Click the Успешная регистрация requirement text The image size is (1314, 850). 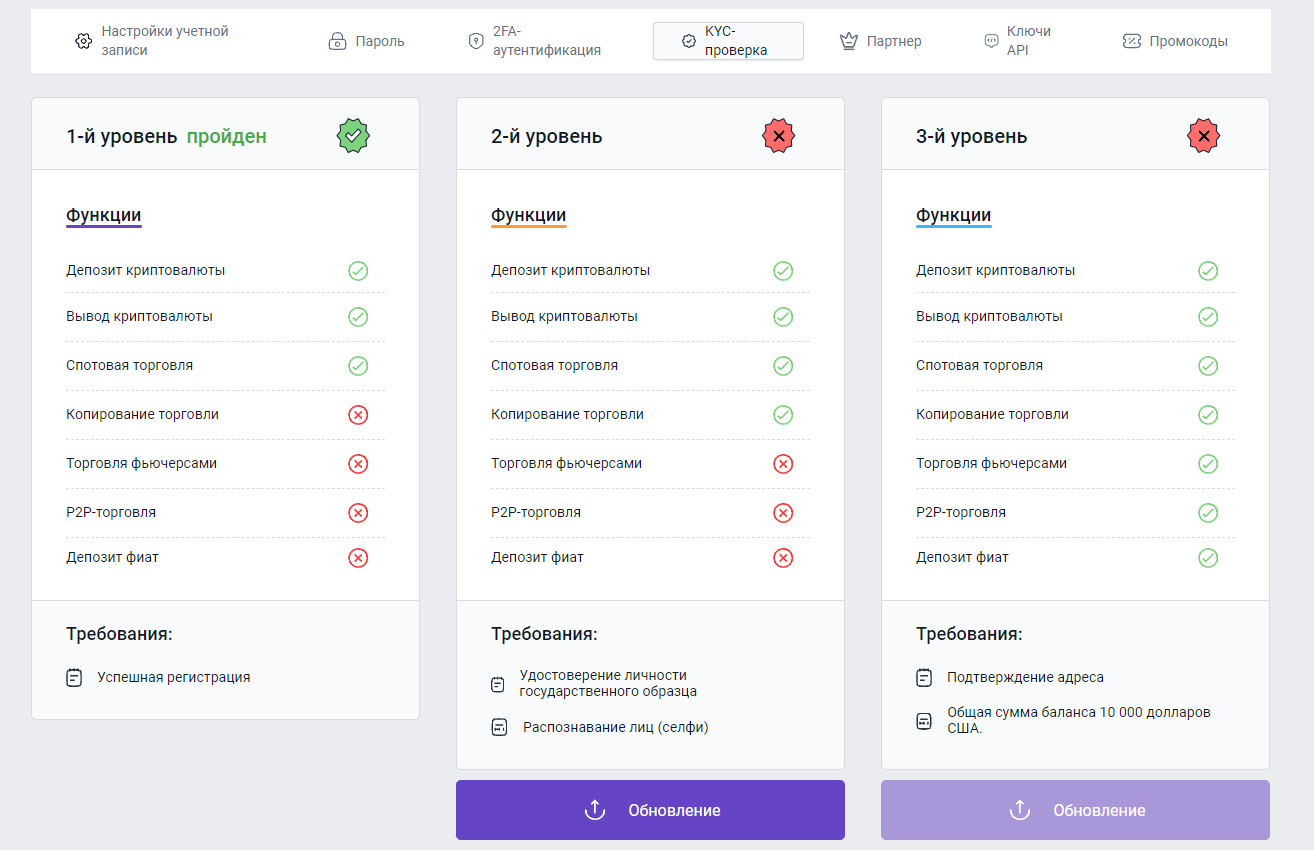pos(174,678)
